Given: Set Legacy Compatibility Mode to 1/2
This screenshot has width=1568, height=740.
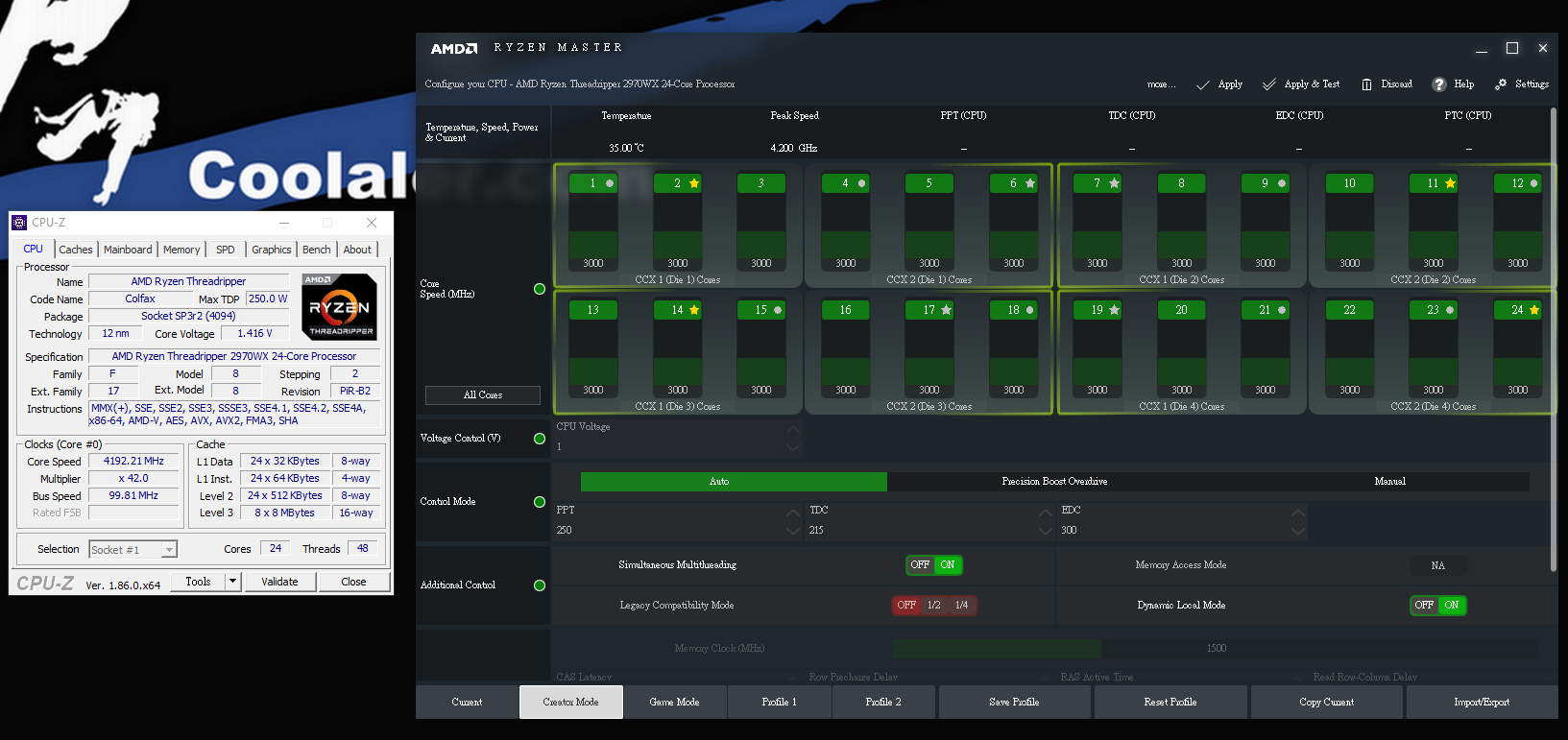Looking at the screenshot, I should coord(933,606).
